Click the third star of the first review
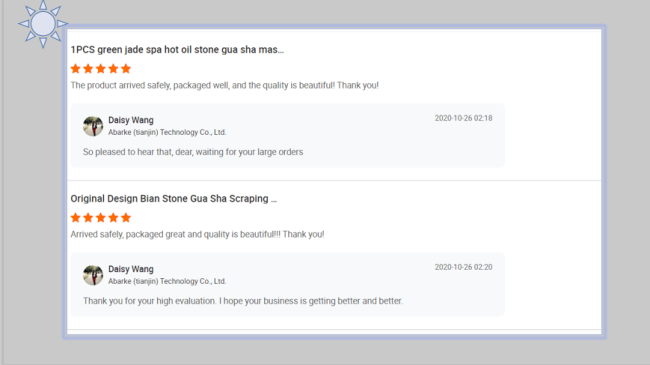The height and width of the screenshot is (365, 650). pos(101,68)
